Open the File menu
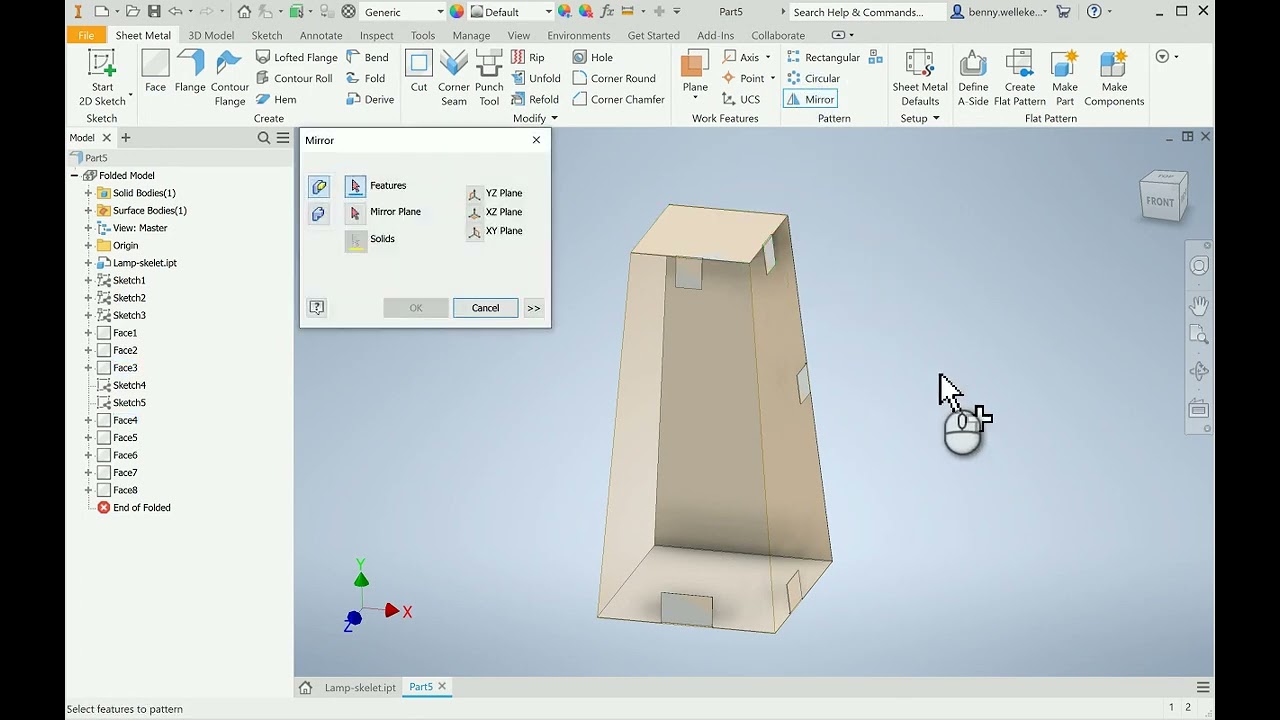This screenshot has height=720, width=1280. coord(86,35)
